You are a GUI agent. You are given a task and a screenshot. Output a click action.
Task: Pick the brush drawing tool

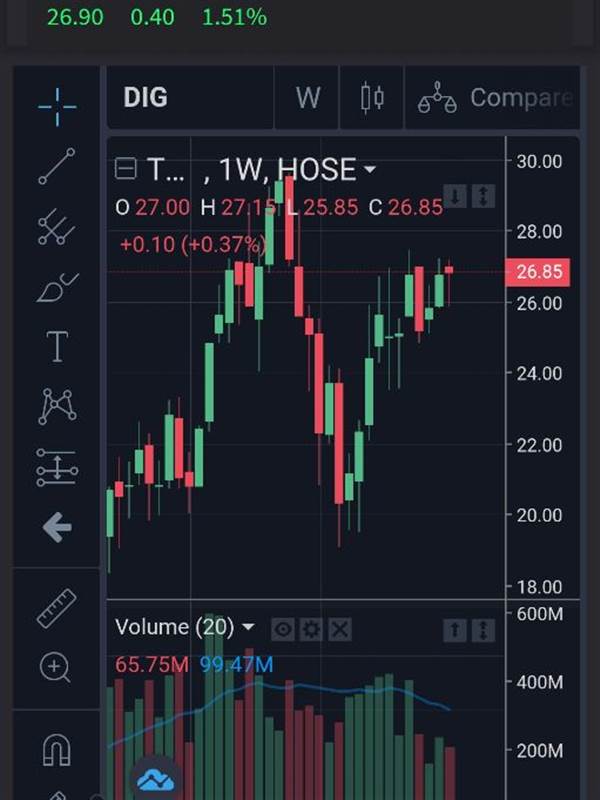58,287
